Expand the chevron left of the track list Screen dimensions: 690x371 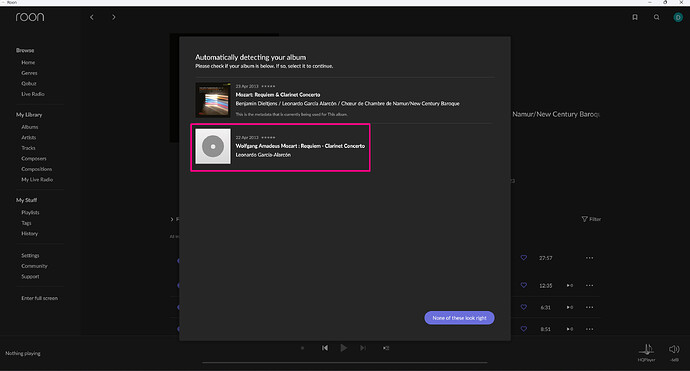point(172,219)
